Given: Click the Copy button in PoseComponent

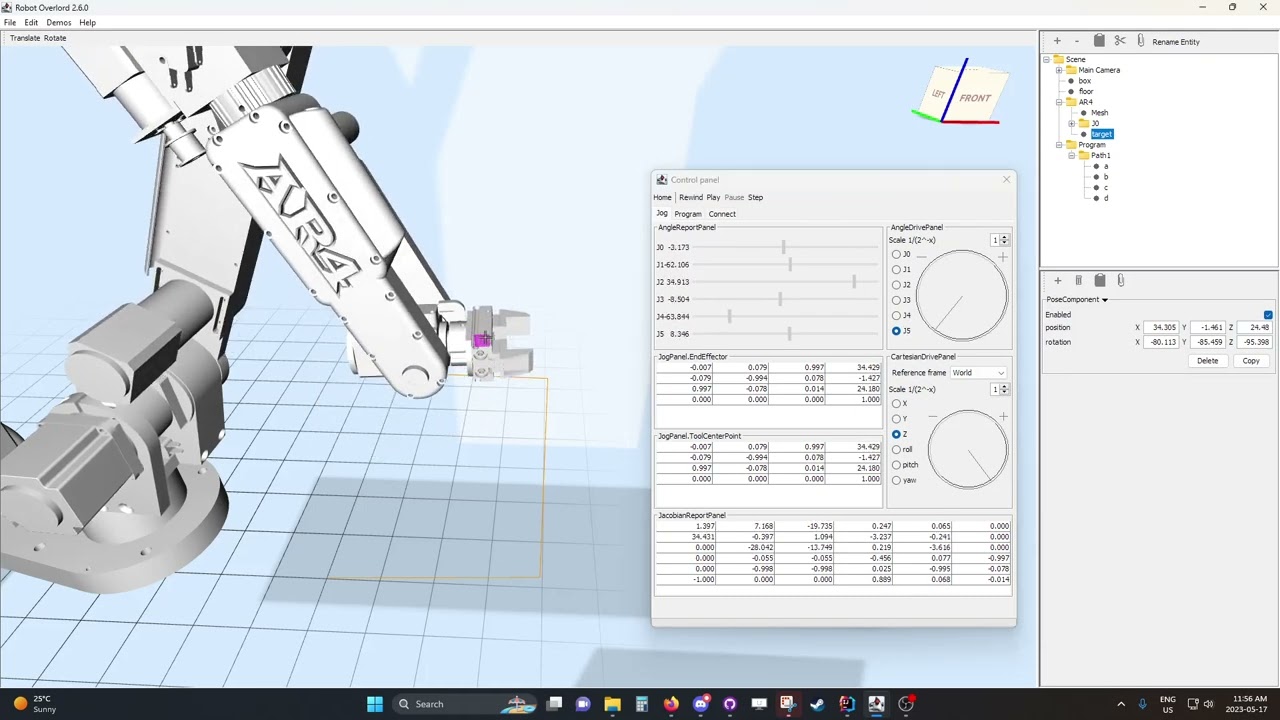Looking at the screenshot, I should pos(1251,361).
